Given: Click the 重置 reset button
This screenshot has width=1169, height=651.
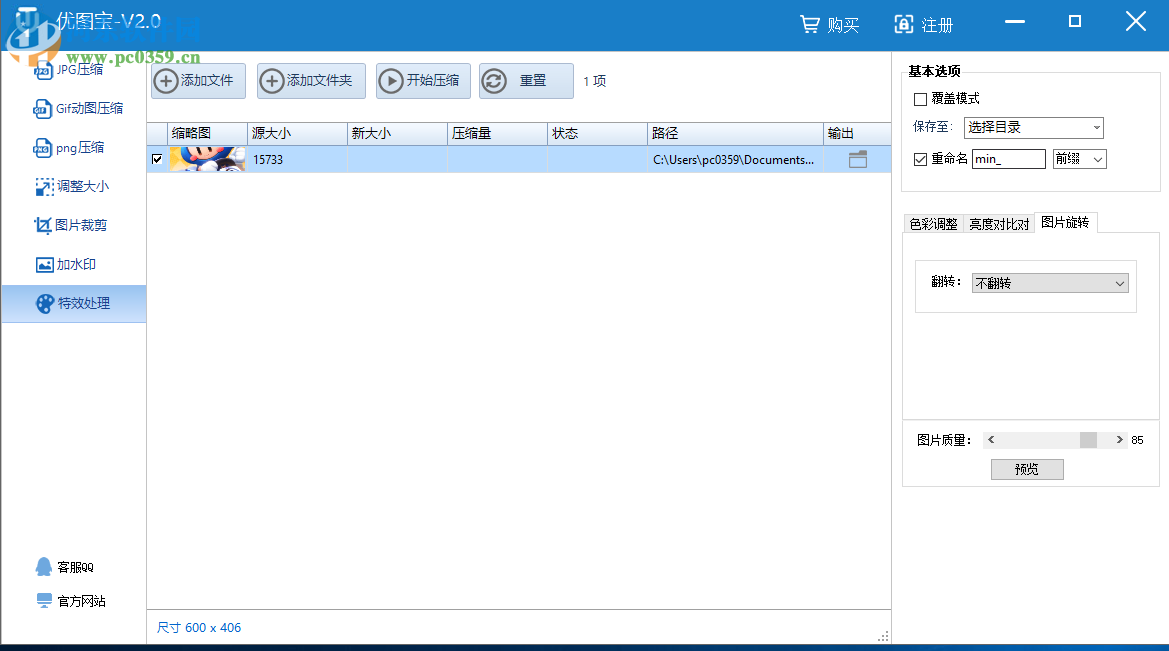Looking at the screenshot, I should pyautogui.click(x=526, y=81).
